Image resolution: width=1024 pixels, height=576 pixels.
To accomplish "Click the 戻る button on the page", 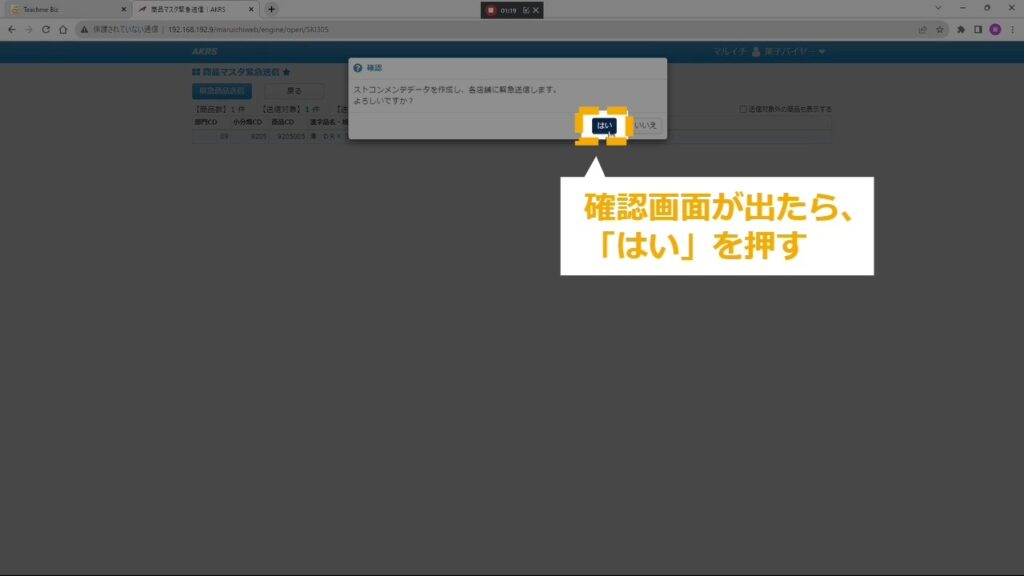I will point(294,91).
